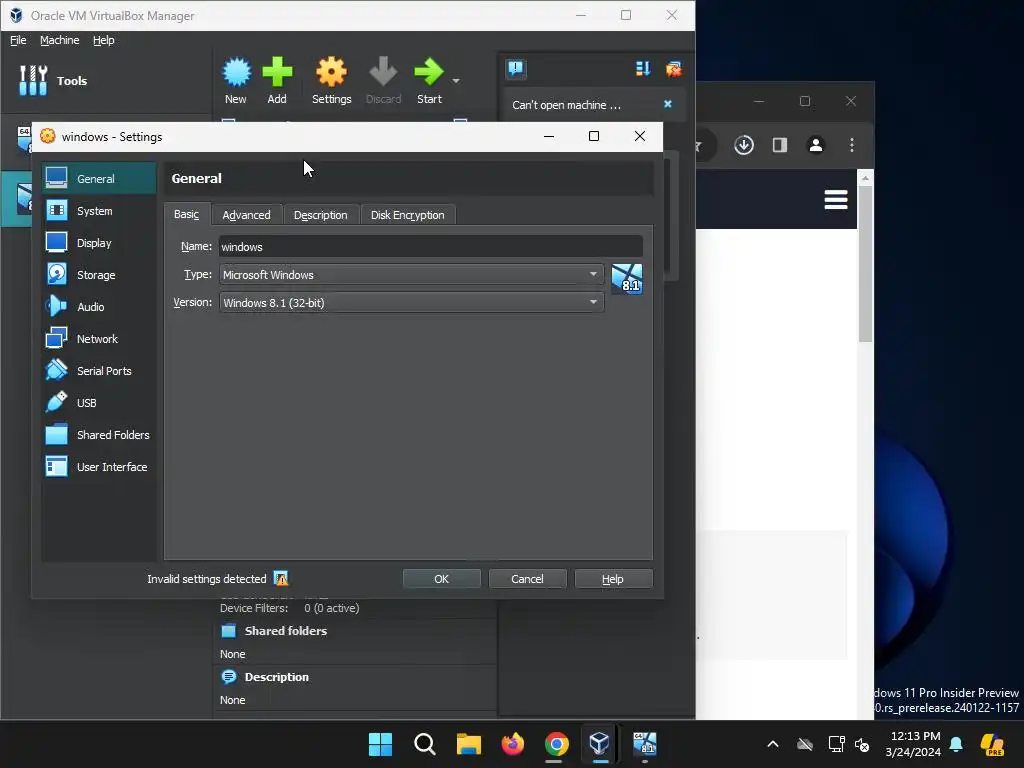Click the browser downloads icon

(x=744, y=145)
